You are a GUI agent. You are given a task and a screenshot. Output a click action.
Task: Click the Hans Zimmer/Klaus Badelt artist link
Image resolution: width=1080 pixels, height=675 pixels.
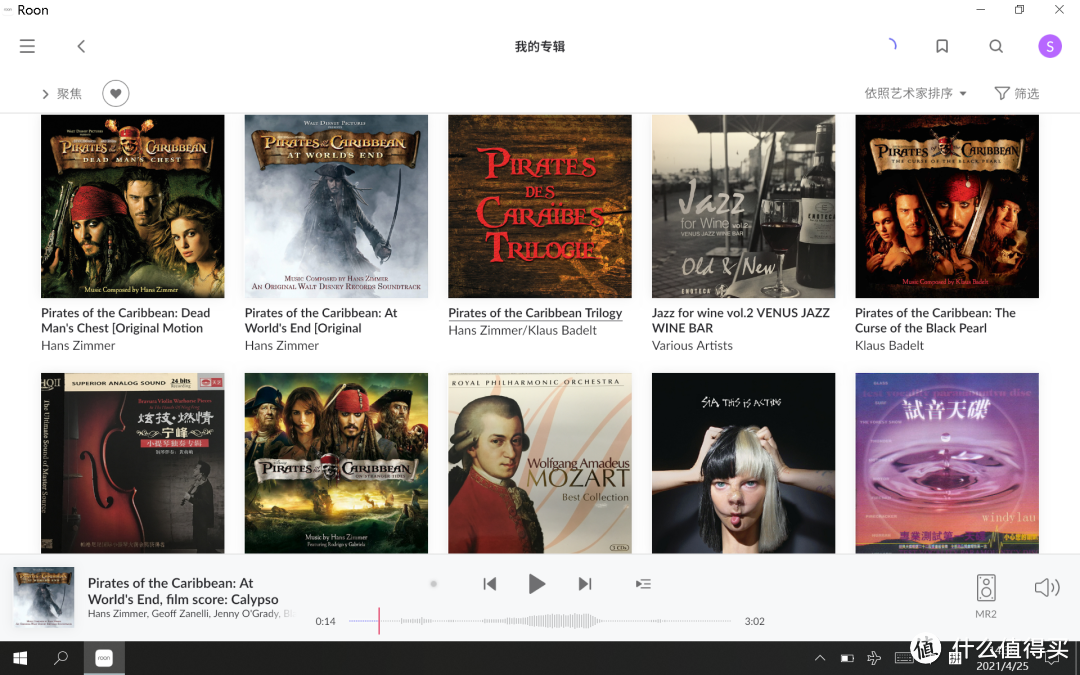point(522,330)
